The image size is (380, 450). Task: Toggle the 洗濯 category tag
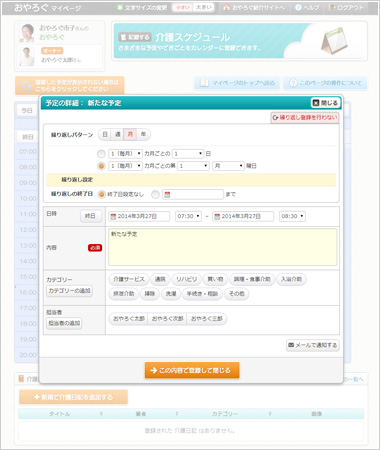click(x=171, y=294)
